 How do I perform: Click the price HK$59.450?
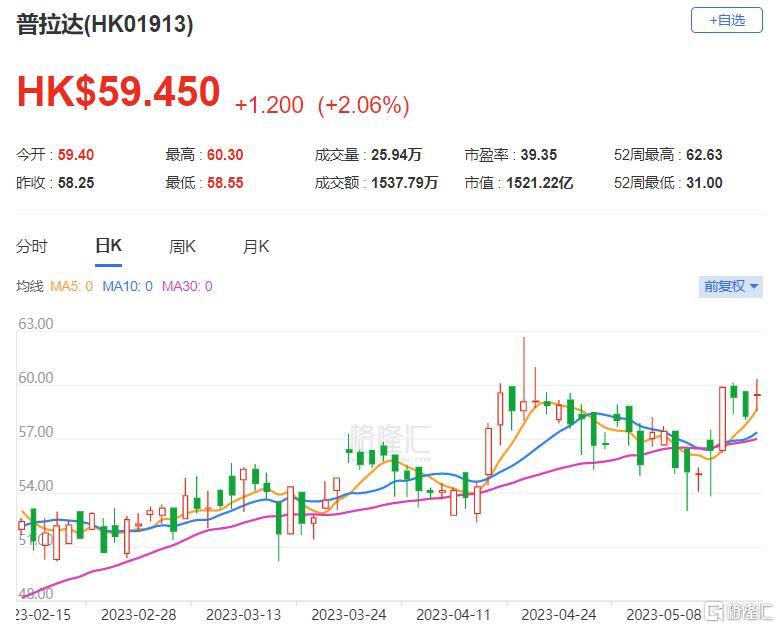click(118, 91)
